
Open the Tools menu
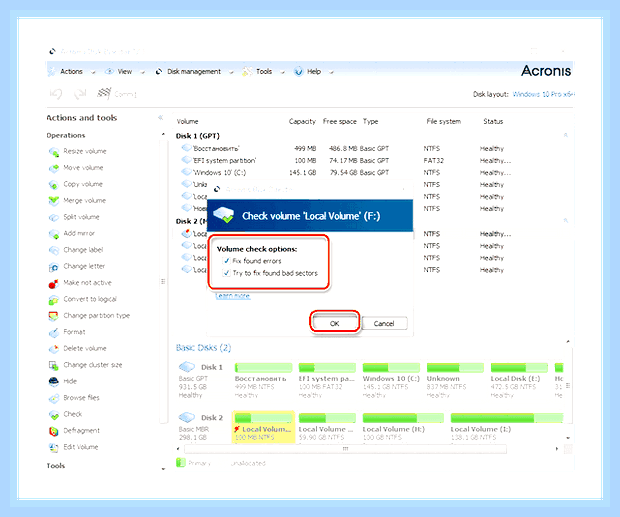(x=264, y=72)
